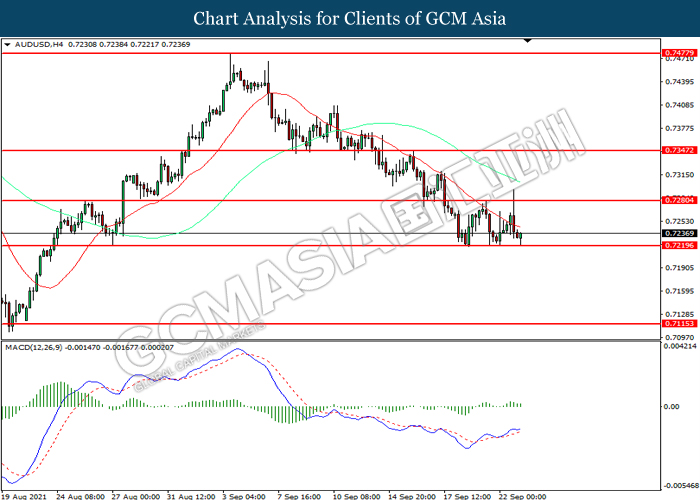Click the chart shift triangle marker at top
Screen dimensions: 700x500
527,41
